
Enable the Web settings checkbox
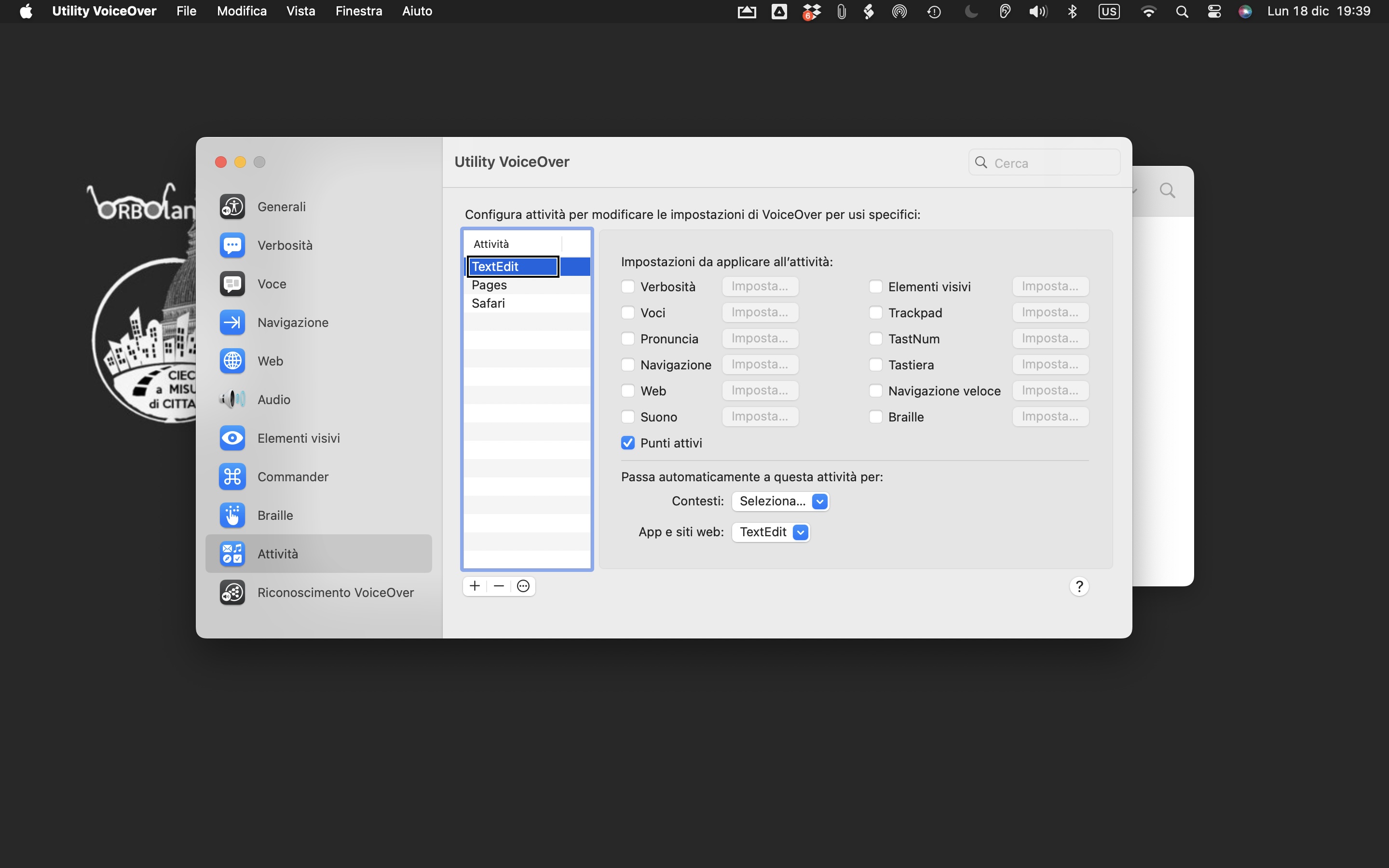[x=628, y=391]
